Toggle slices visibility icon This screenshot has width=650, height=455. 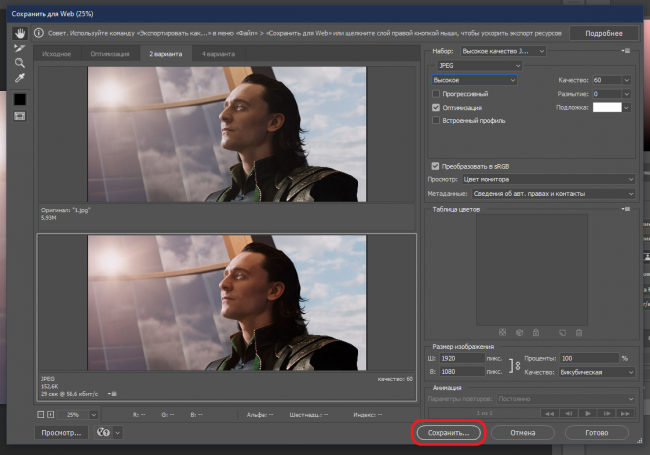point(19,116)
